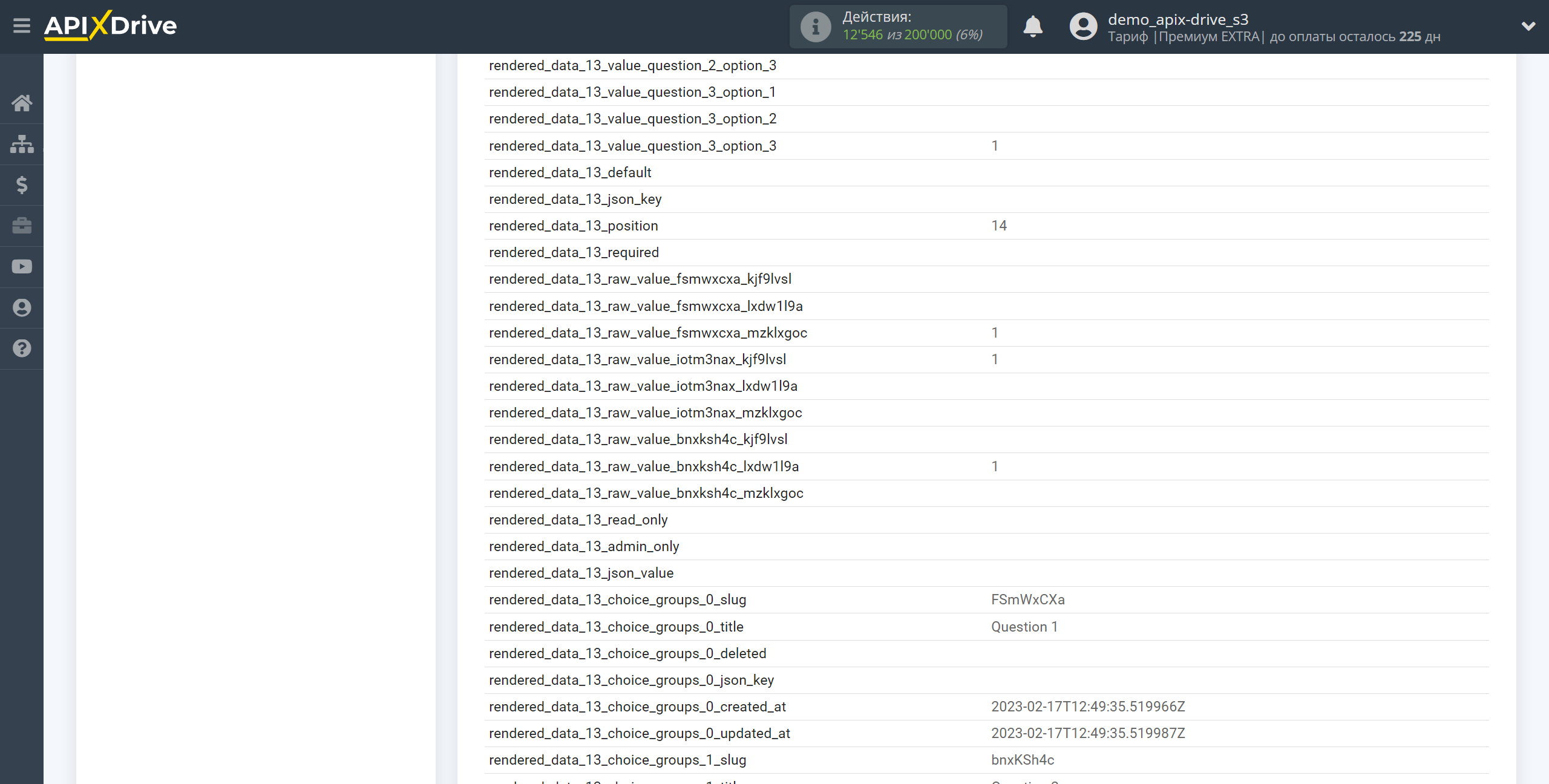Select row rendered_data_13_raw_value_bnxksh4c_mzklxgoc
Image resolution: width=1549 pixels, height=784 pixels.
pyautogui.click(x=986, y=493)
